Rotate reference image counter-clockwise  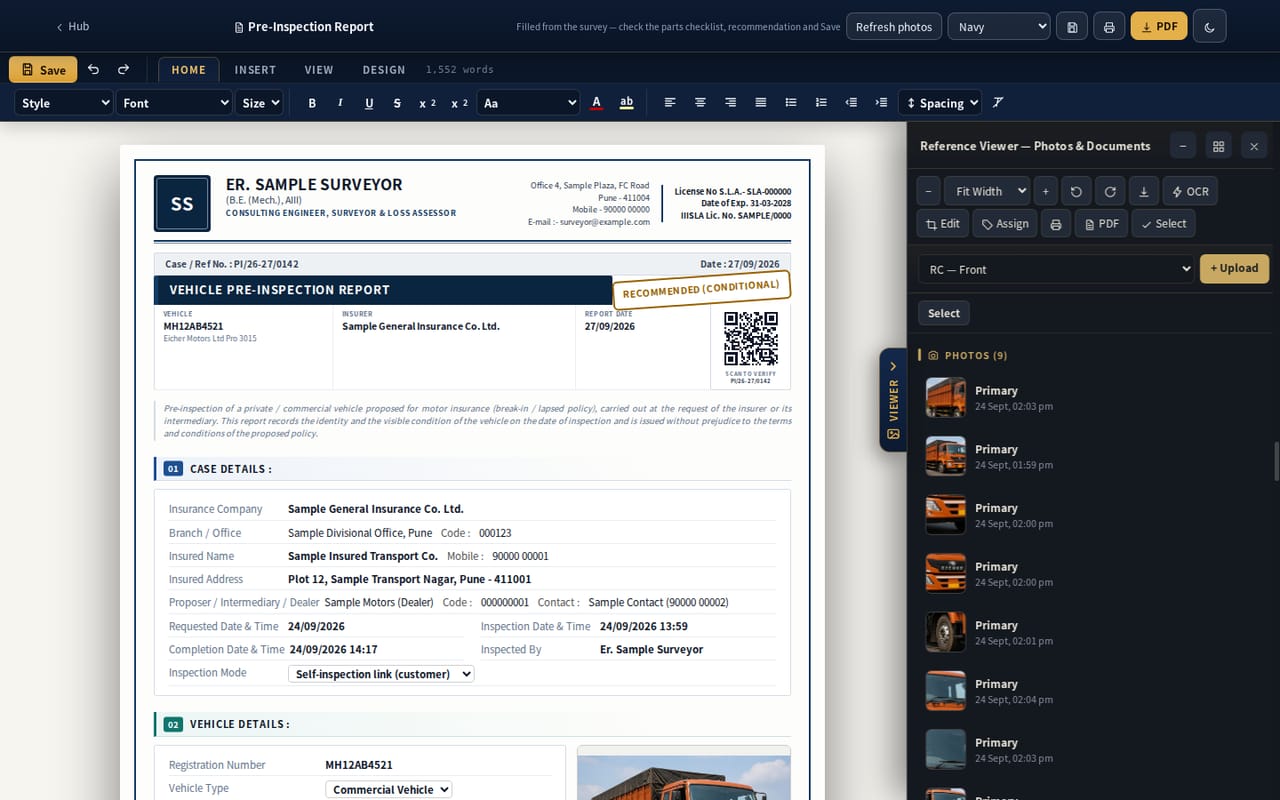coord(1076,191)
